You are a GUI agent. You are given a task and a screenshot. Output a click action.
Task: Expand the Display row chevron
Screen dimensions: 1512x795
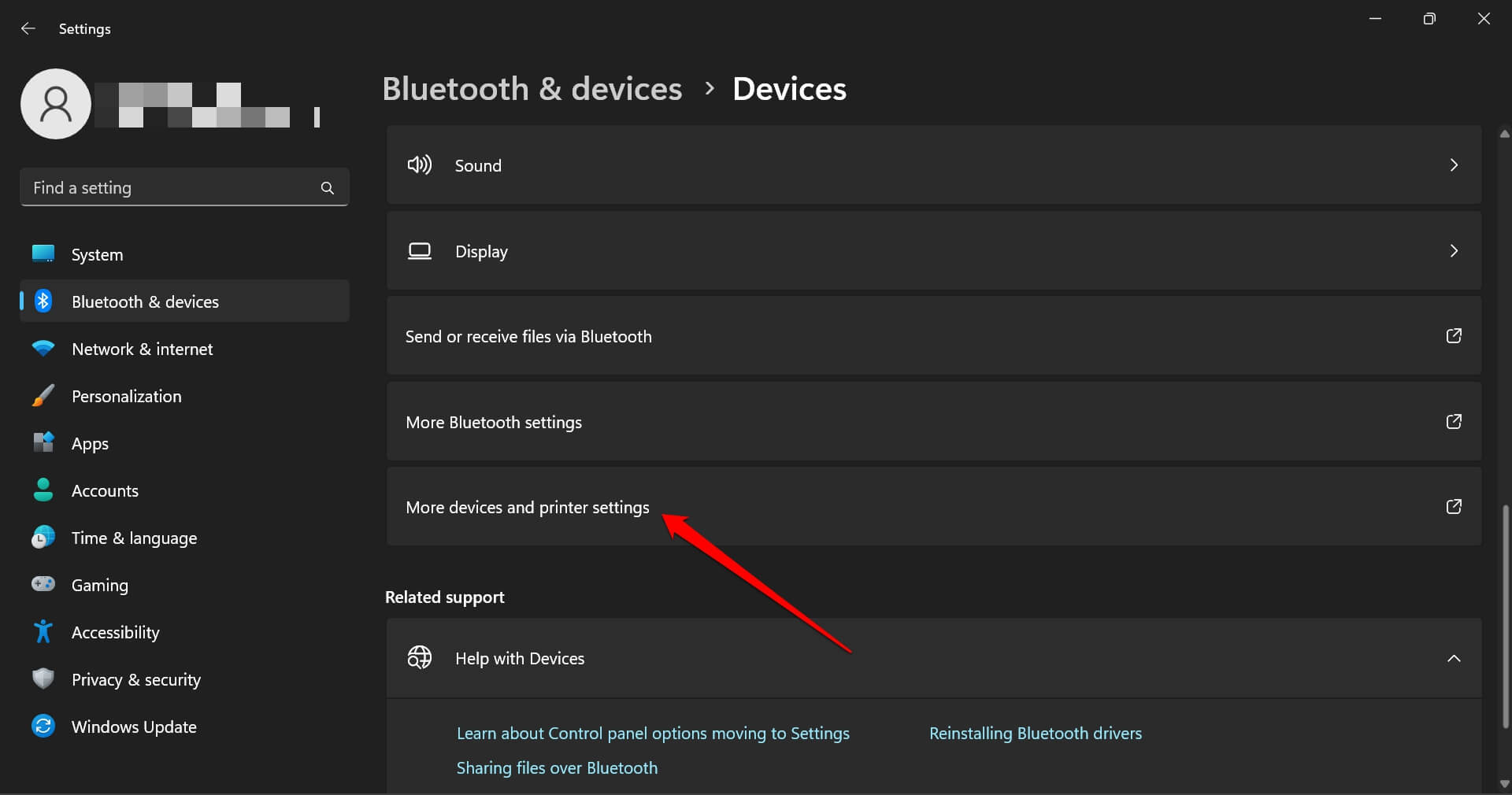(1454, 251)
